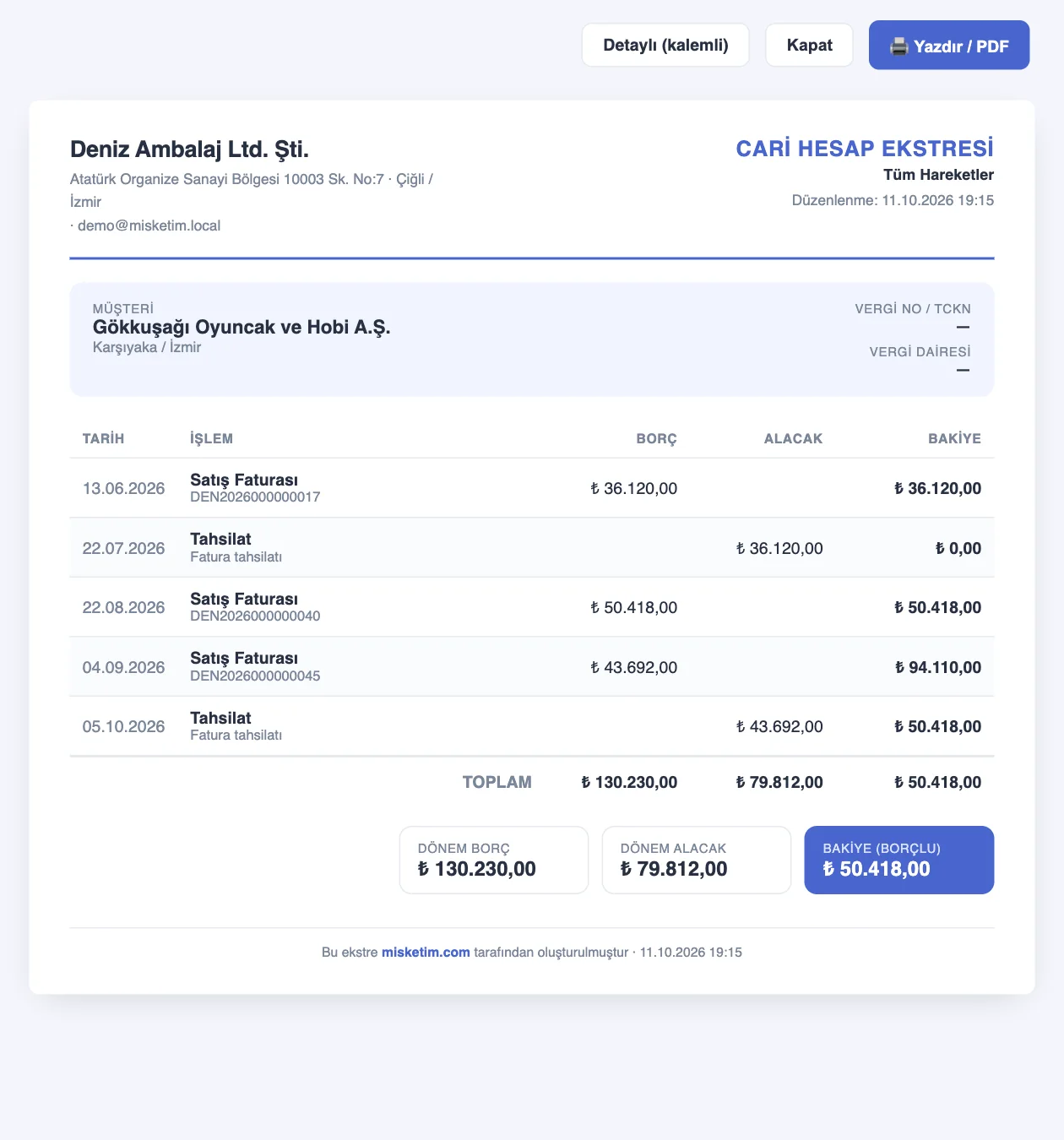Screen dimensions: 1064x1140
Task: Click the Deniz Ambalaj Ltd. Şti. company name
Action: click(x=189, y=149)
